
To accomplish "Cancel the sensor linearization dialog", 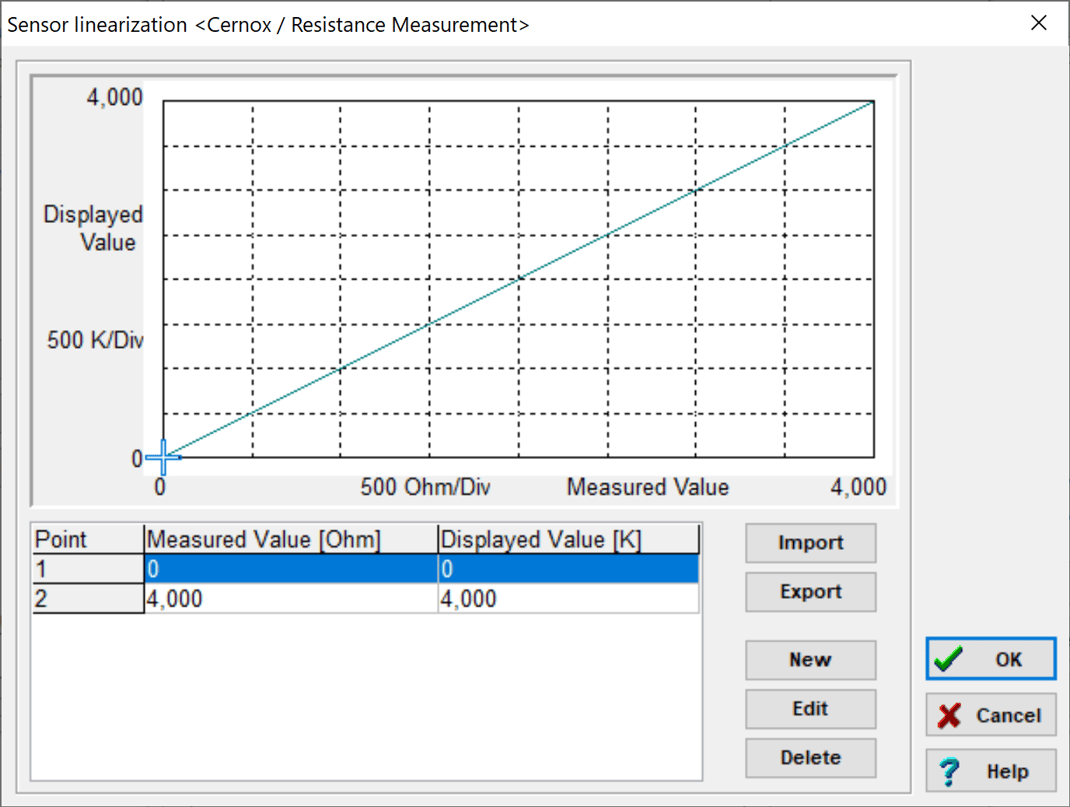I will [990, 715].
